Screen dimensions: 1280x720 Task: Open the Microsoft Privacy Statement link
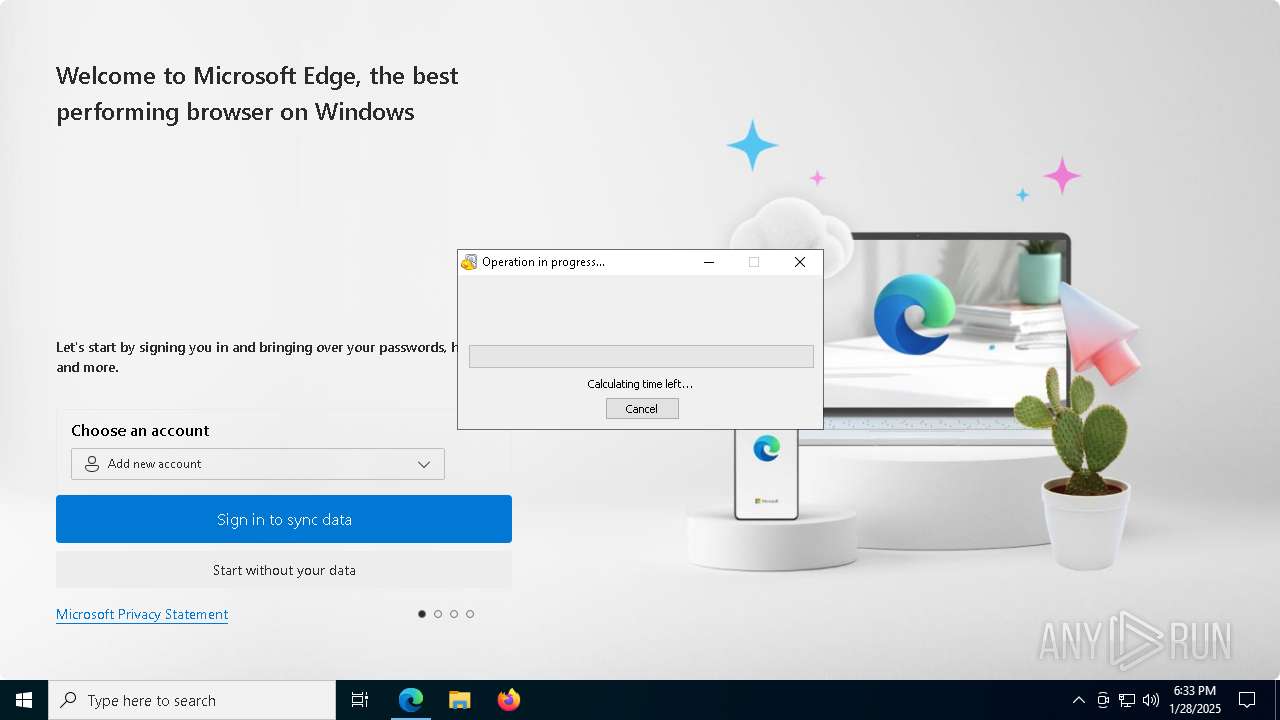click(x=142, y=614)
